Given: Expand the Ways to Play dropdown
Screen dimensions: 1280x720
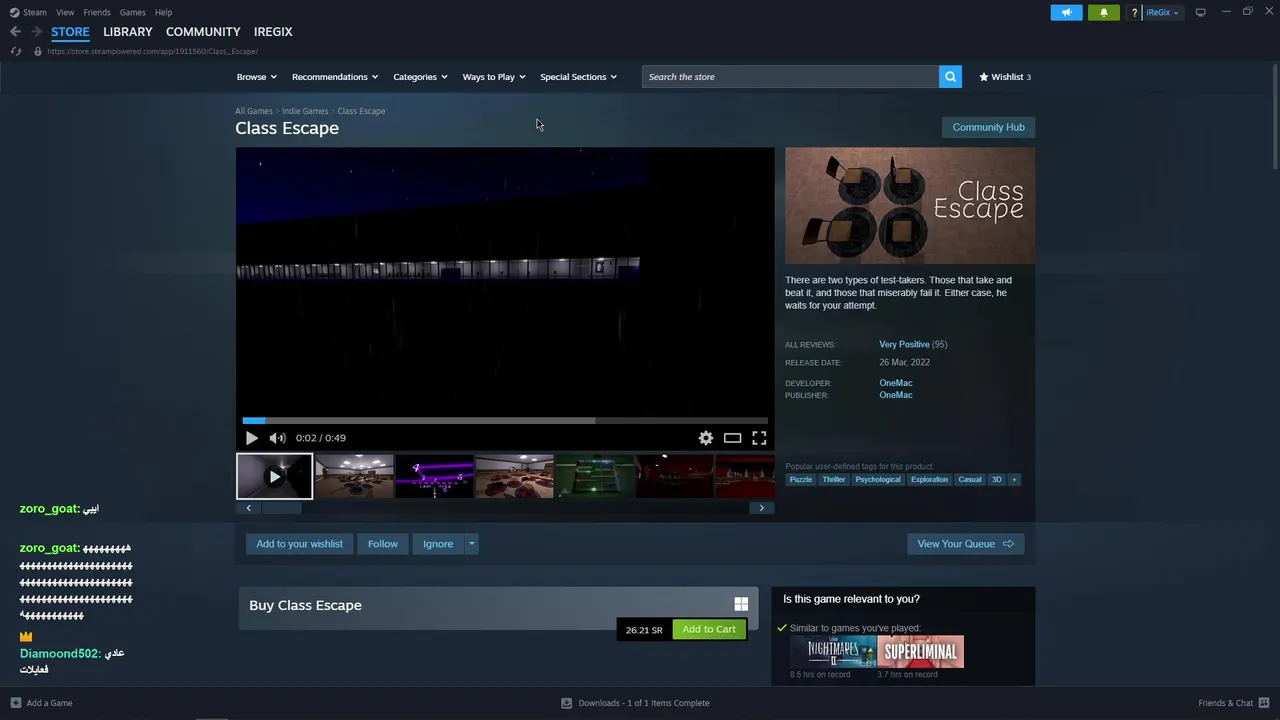Looking at the screenshot, I should coord(494,77).
